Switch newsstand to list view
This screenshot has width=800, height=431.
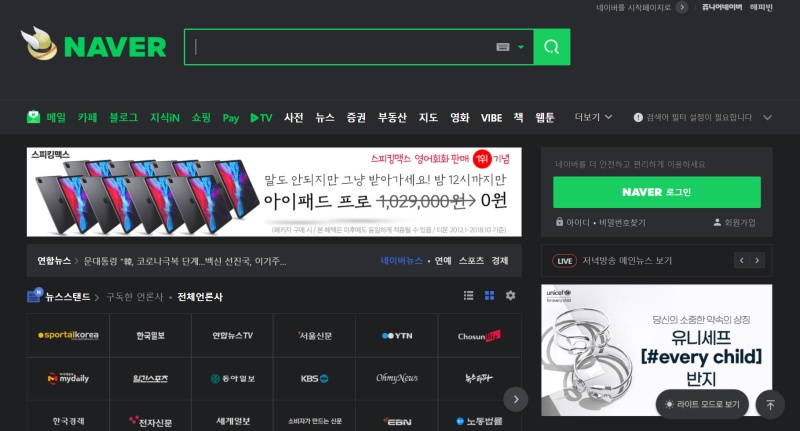coord(468,295)
